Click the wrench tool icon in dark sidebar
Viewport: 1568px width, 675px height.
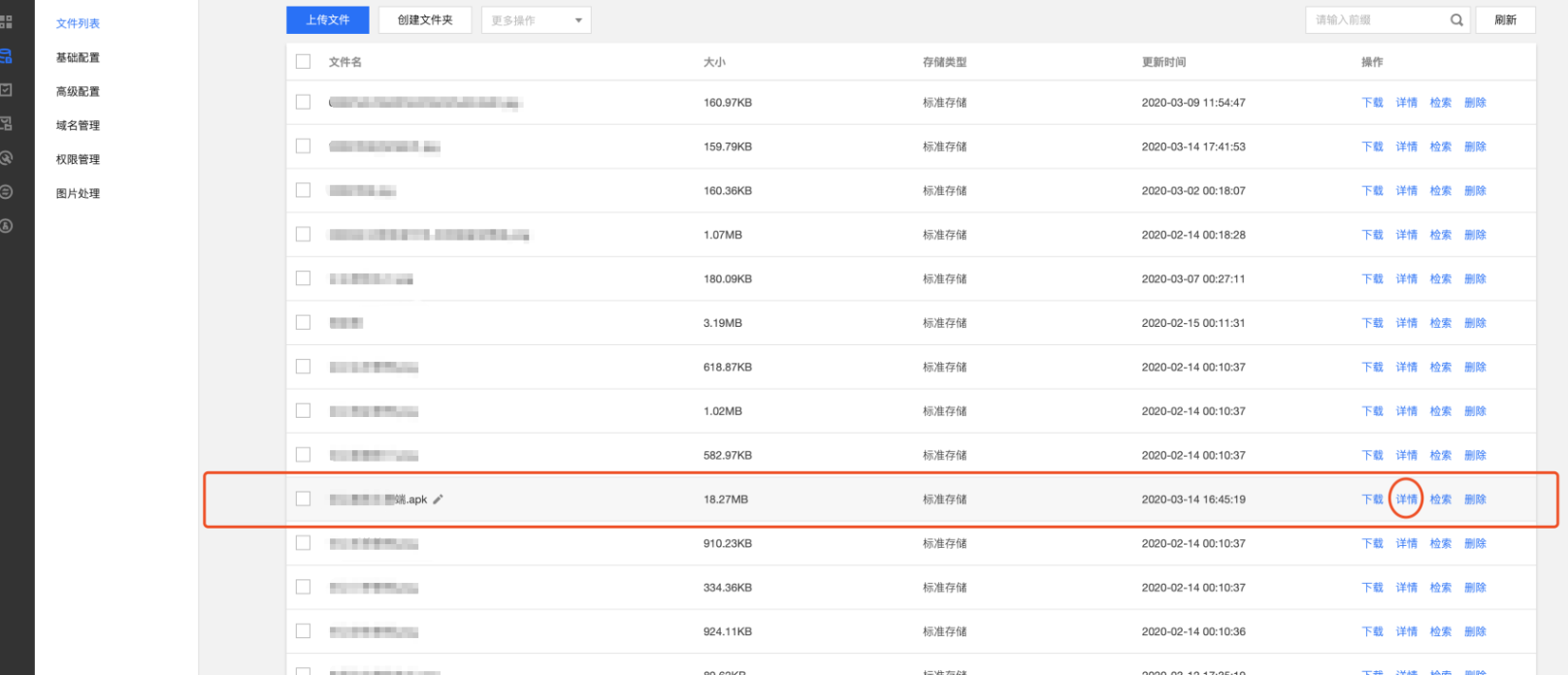(x=6, y=157)
